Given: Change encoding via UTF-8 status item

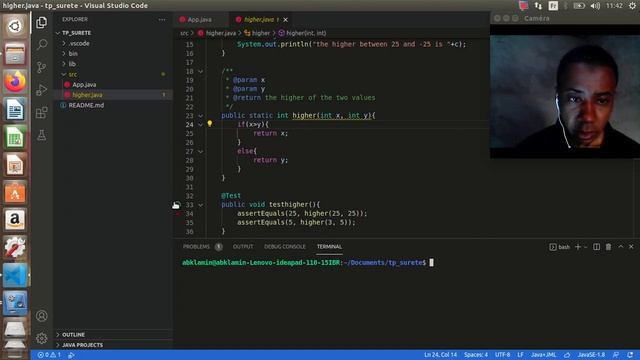Looking at the screenshot, I should [x=502, y=355].
